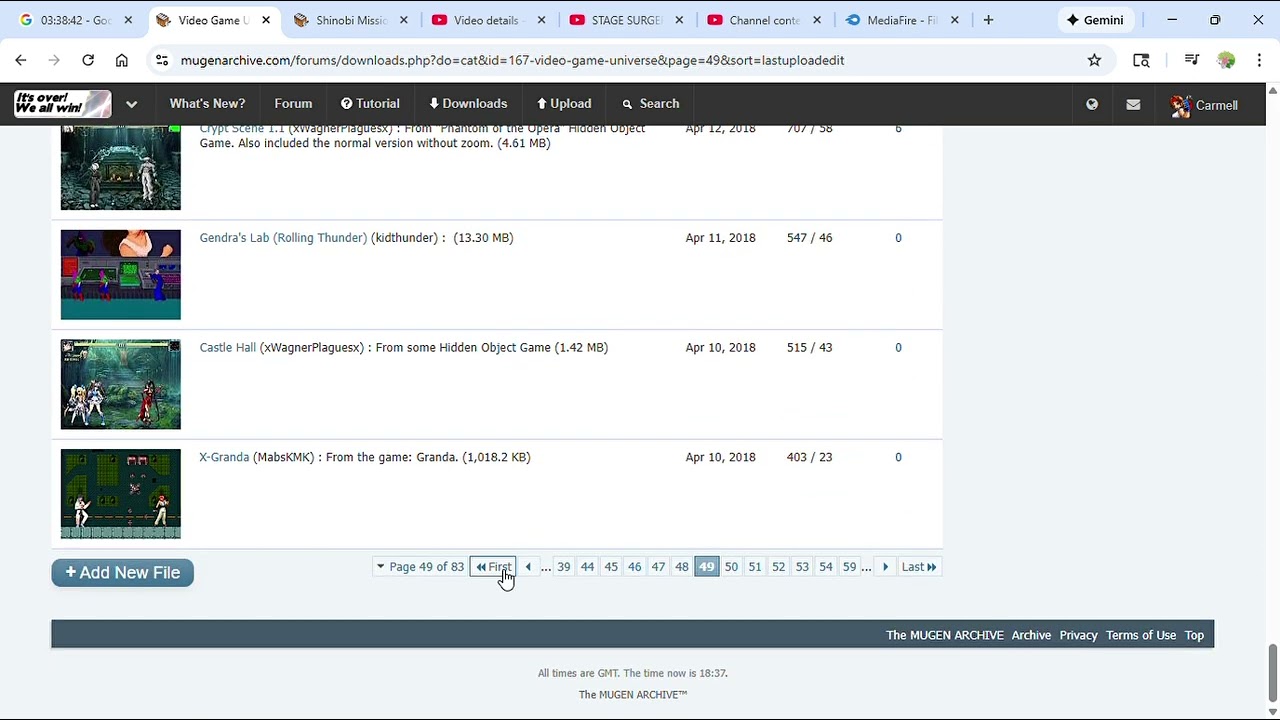The width and height of the screenshot is (1280, 720).
Task: Expand the dropdown arrow beside site logo
Action: [131, 104]
